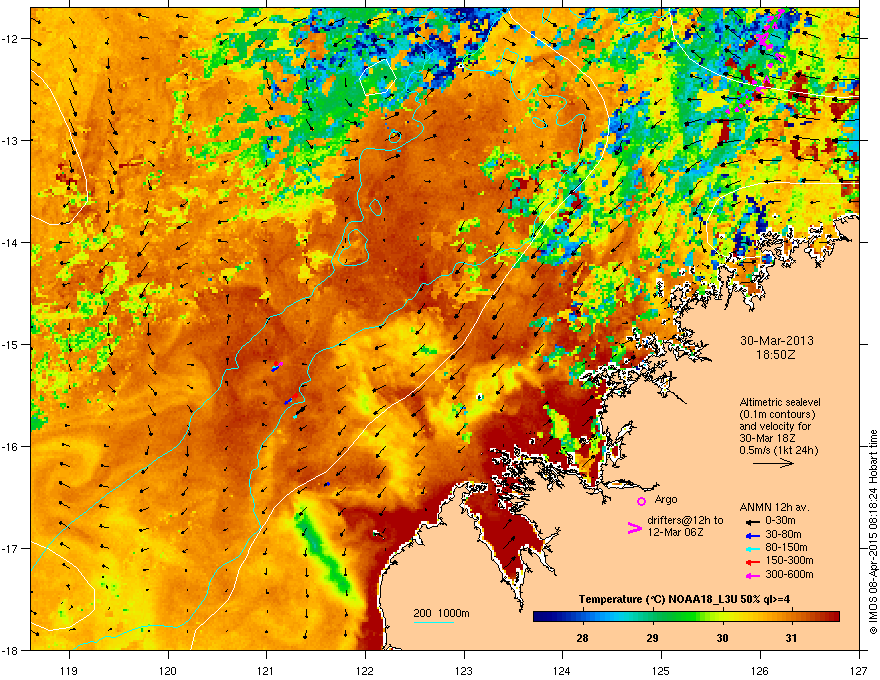Click the '30-80m' depth label
The width and height of the screenshot is (880, 680).
coord(783,535)
